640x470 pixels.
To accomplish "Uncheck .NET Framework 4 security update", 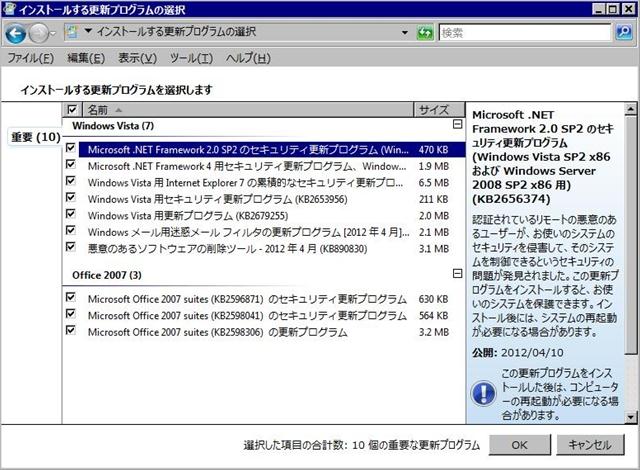I will point(71,164).
